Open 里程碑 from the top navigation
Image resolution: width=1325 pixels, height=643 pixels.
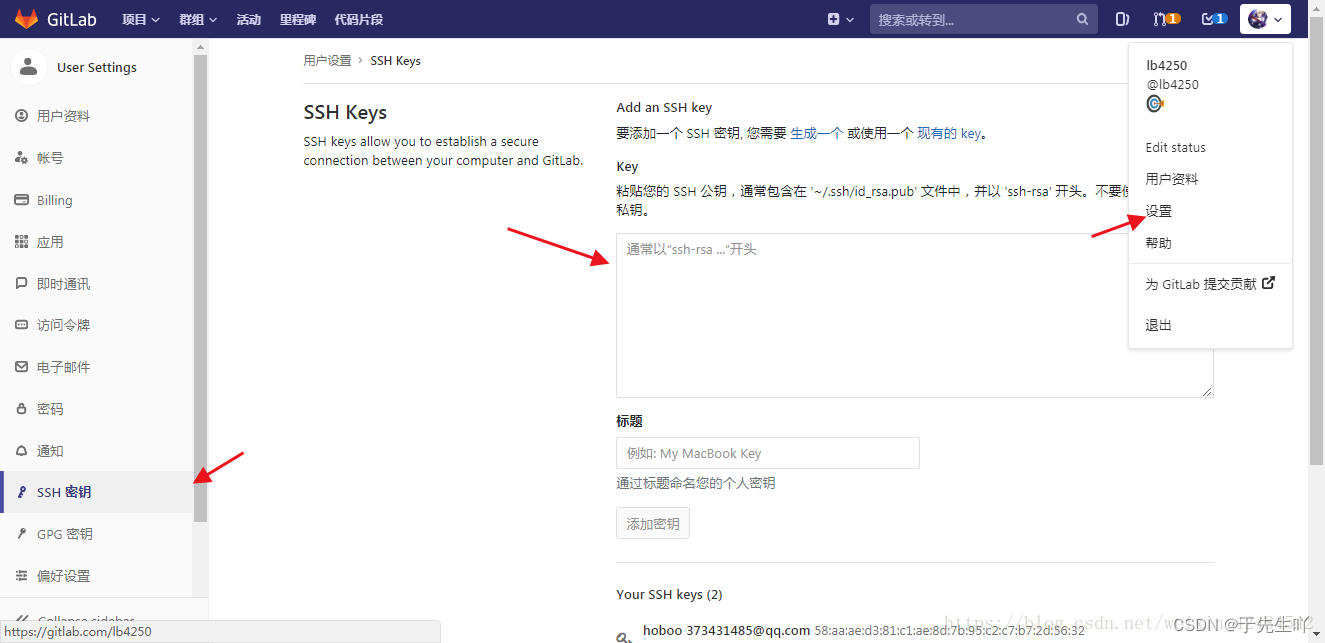click(297, 18)
